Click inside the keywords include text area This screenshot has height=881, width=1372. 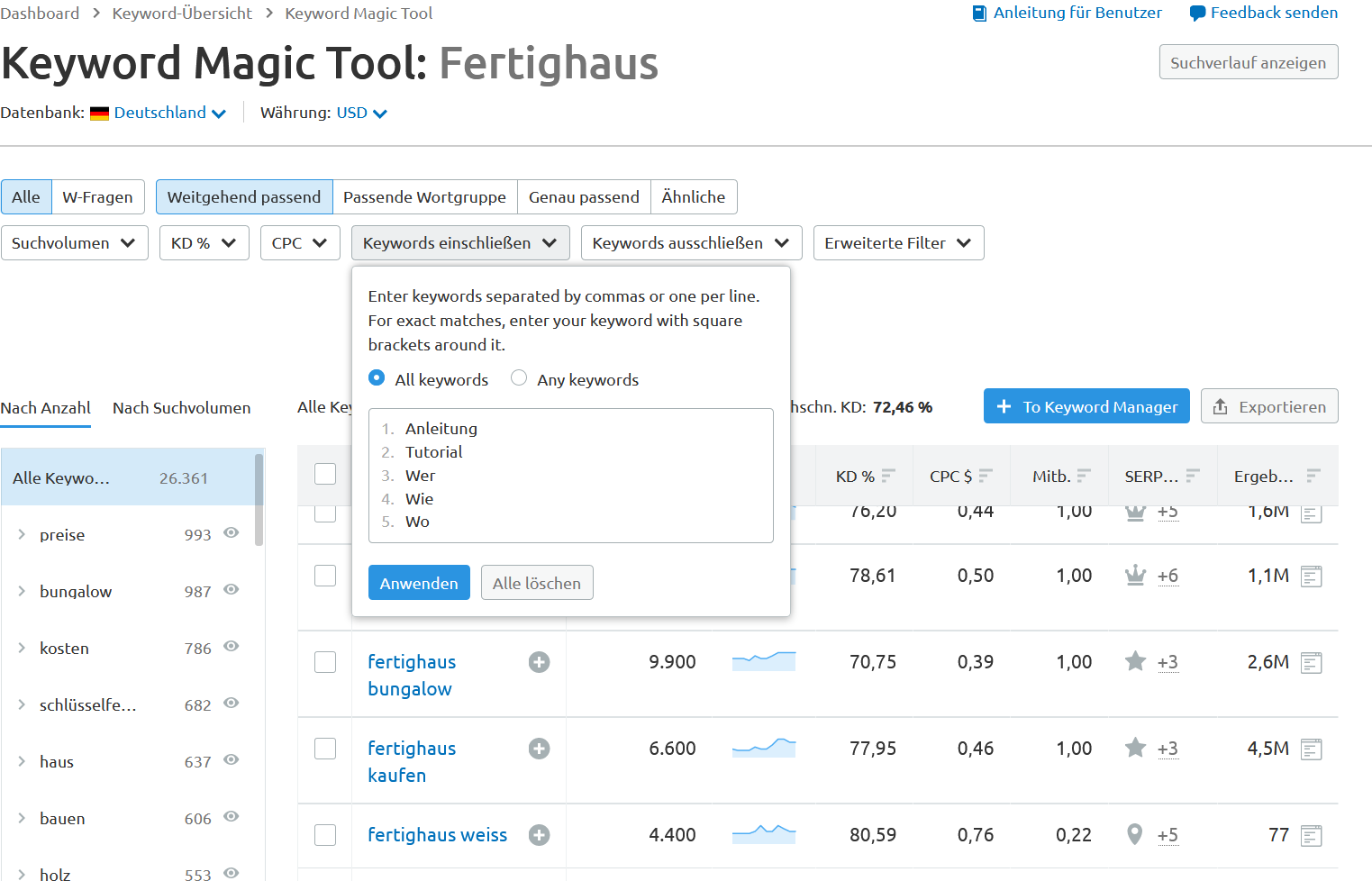pos(571,476)
